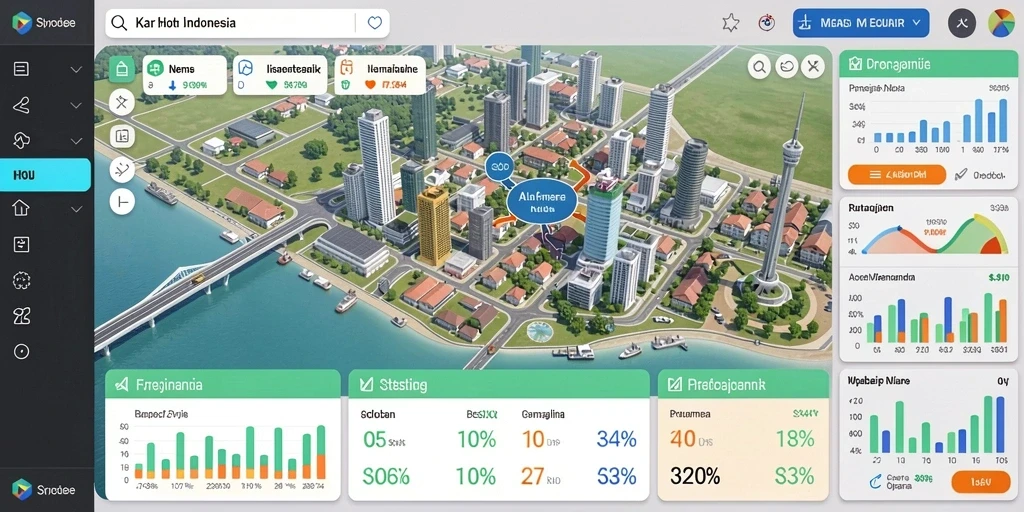Toggle the checkbox in the Drongajamüe panel header
This screenshot has width=1024, height=512.
point(855,64)
